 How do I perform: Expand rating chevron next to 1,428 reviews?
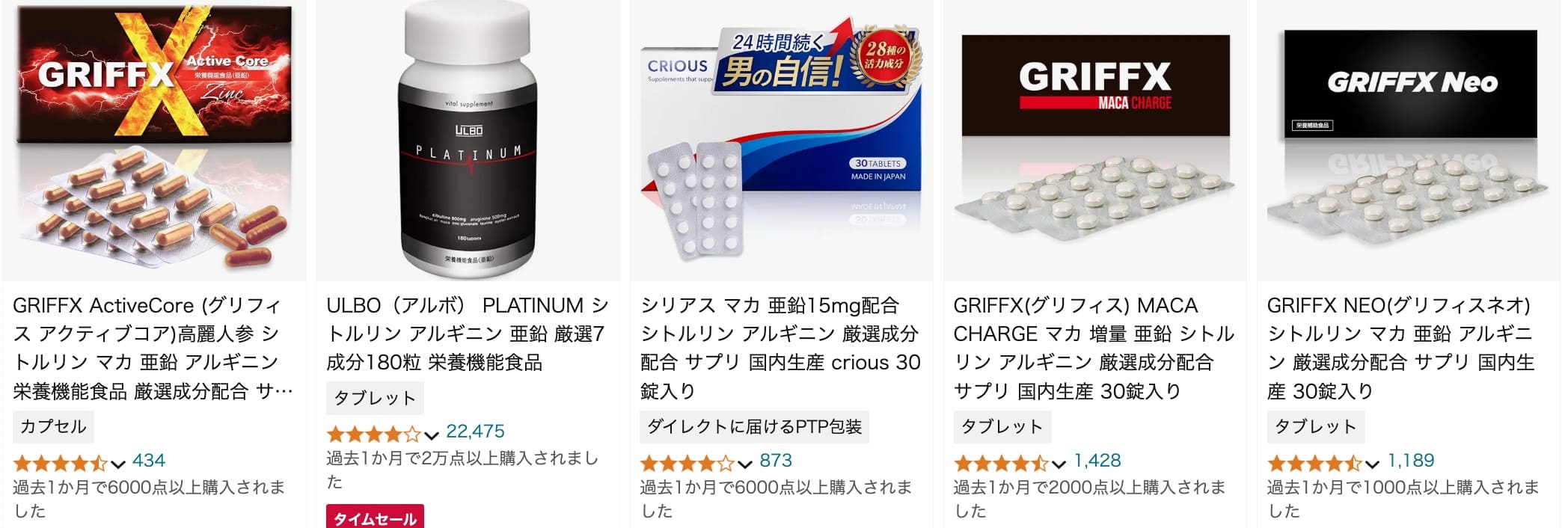pos(1059,464)
